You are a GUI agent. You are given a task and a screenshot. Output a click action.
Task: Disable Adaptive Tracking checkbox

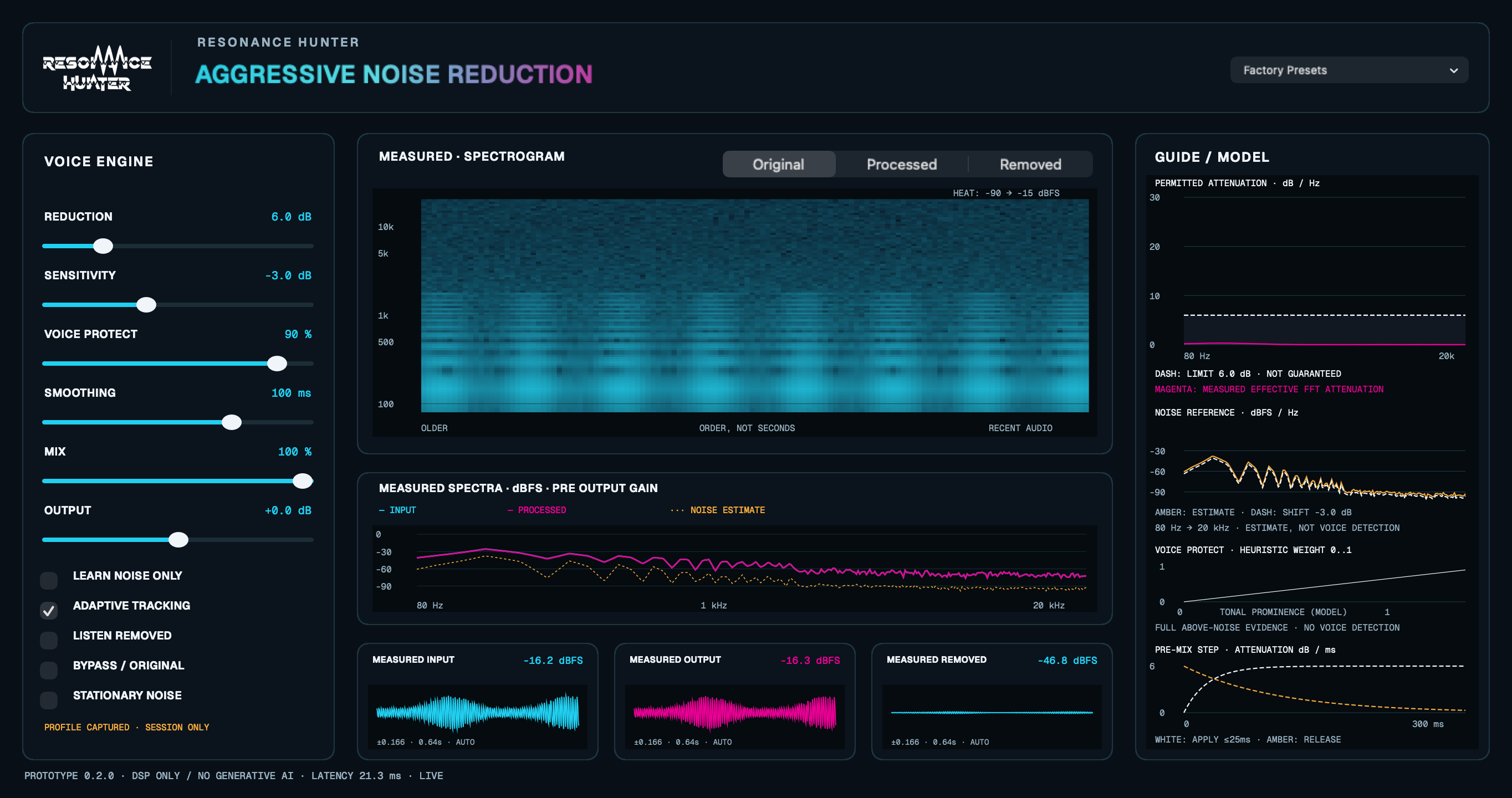tap(49, 610)
